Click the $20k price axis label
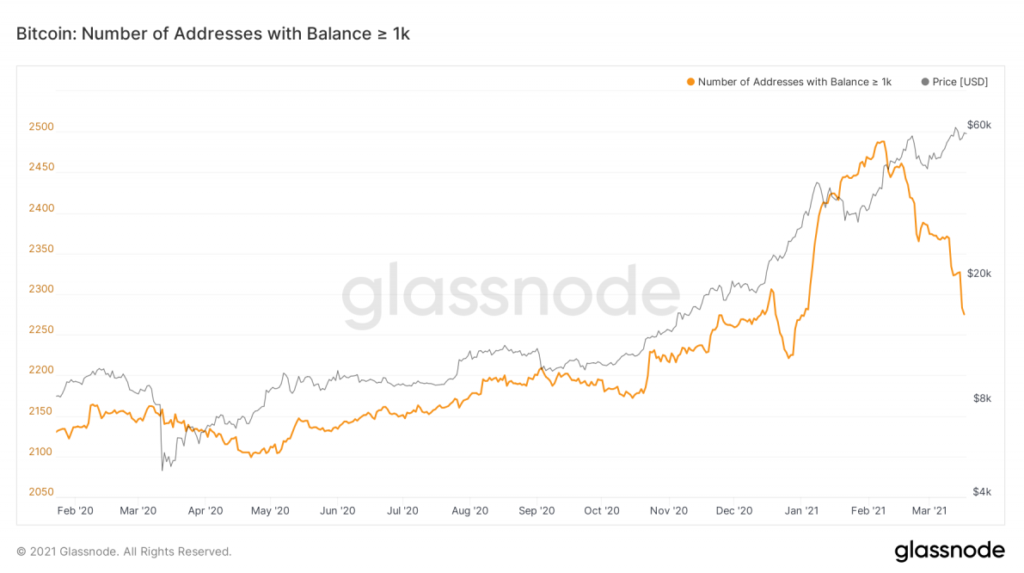 coord(976,274)
